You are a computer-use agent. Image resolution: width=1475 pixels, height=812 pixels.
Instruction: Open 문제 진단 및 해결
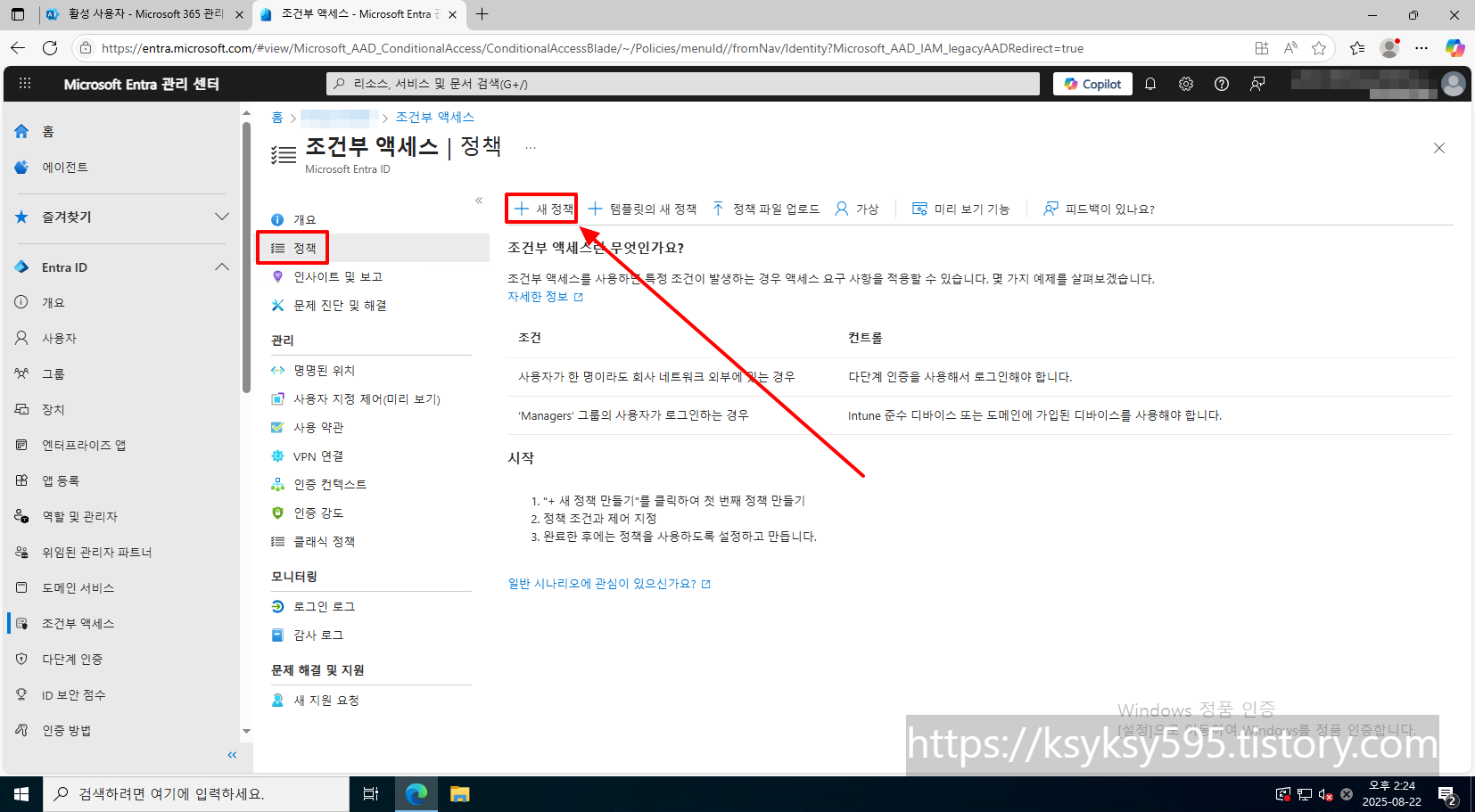340,305
